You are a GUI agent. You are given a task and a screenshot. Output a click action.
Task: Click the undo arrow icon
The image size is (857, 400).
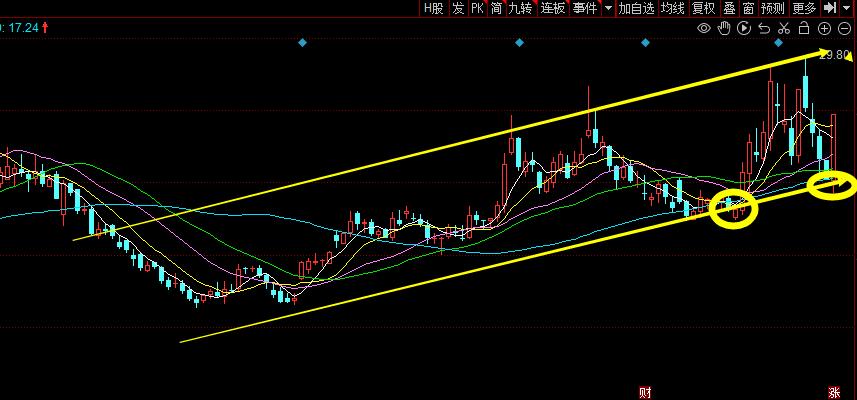point(764,28)
